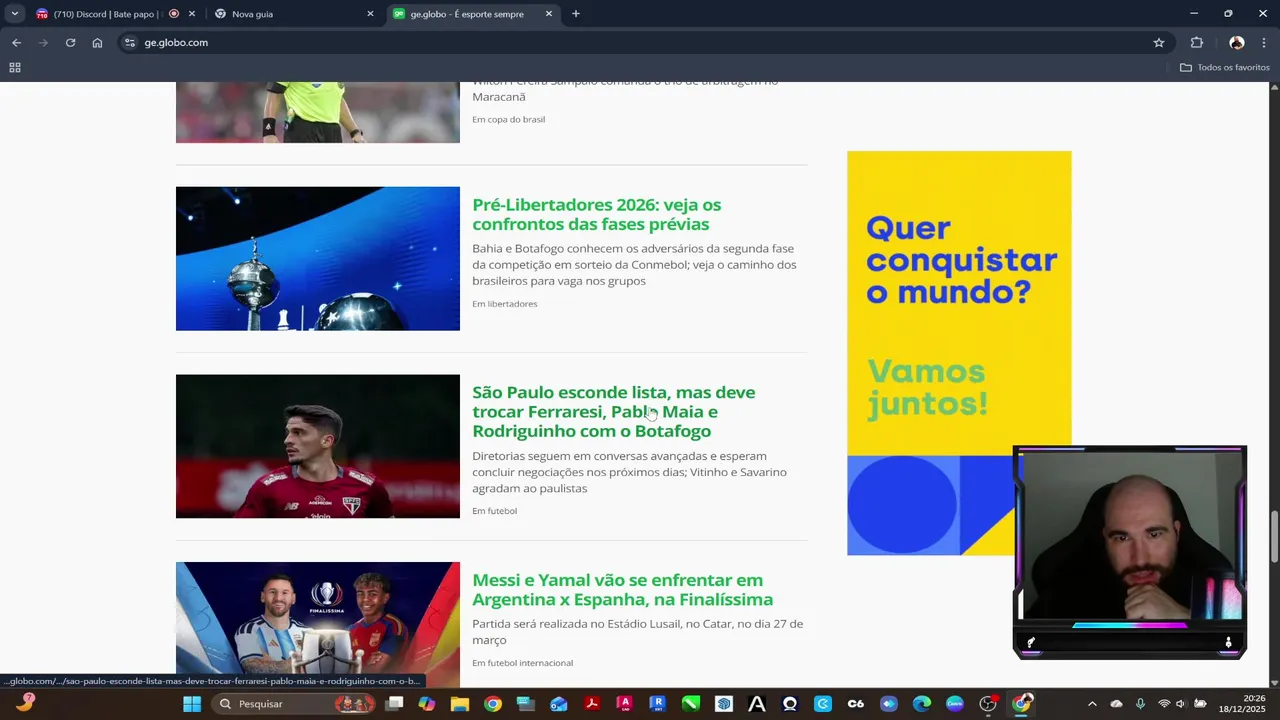Open the weather widget on the taskbar
The image size is (1280, 720).
point(25,704)
